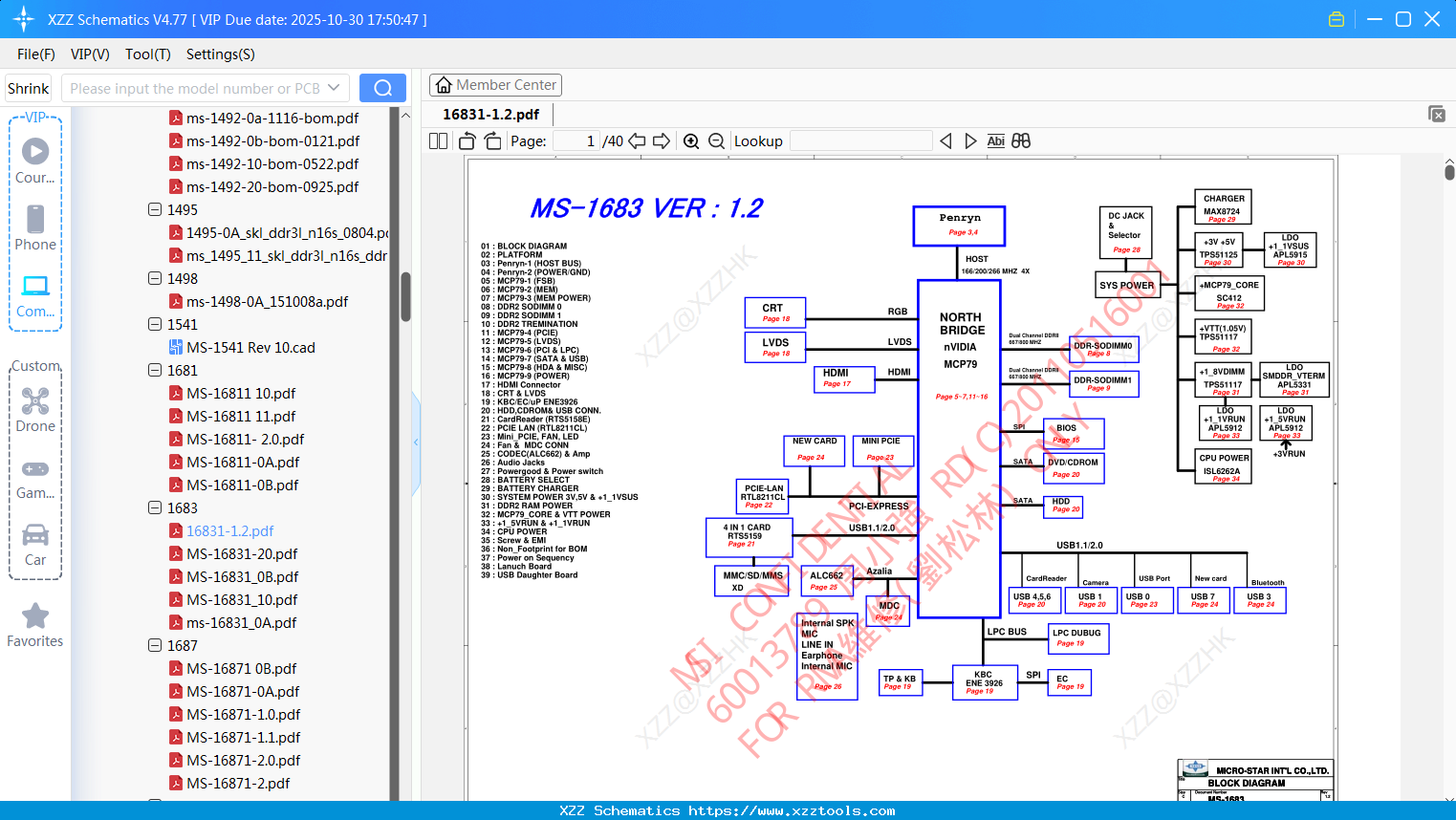Open ms-16831_0A.pdf
Viewport: 1456px width, 820px height.
[x=242, y=622]
